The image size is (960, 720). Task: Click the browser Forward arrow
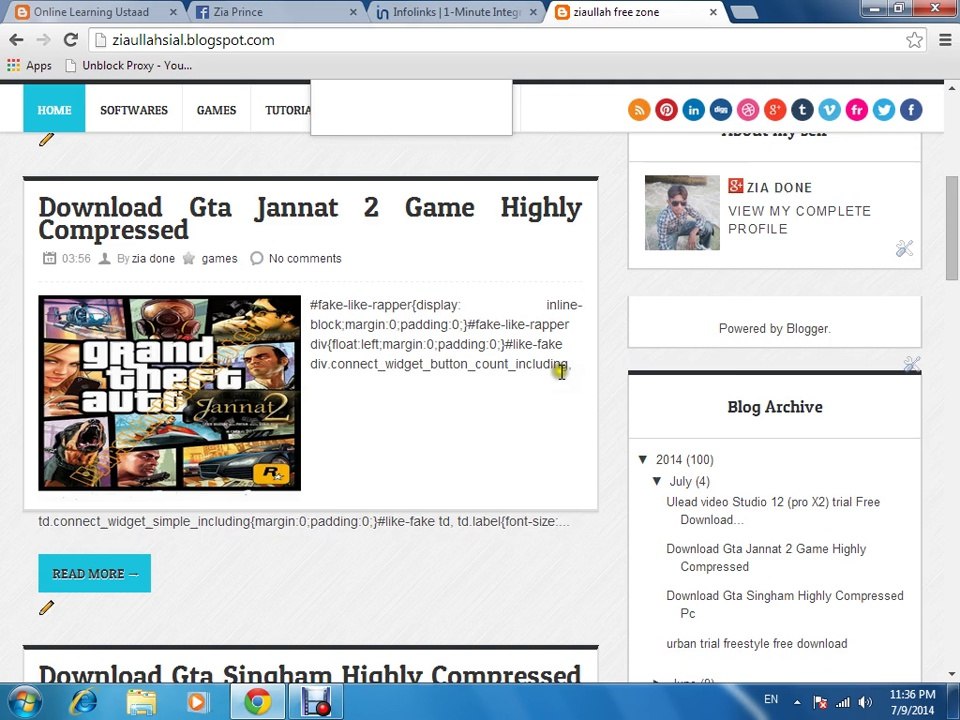43,40
